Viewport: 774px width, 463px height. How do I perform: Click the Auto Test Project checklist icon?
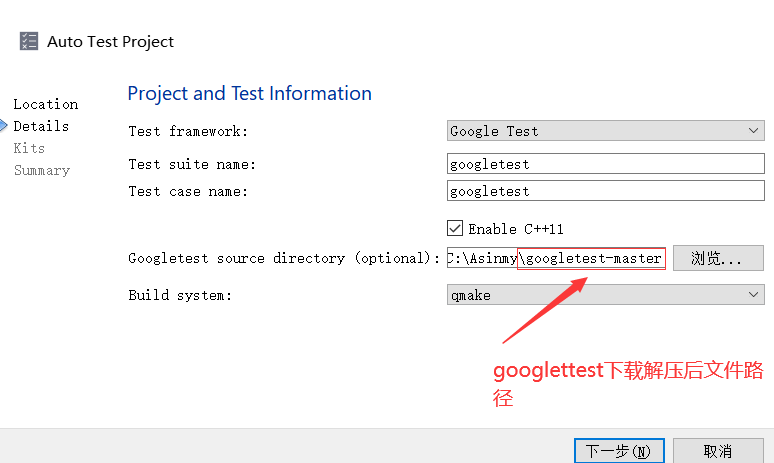point(29,41)
